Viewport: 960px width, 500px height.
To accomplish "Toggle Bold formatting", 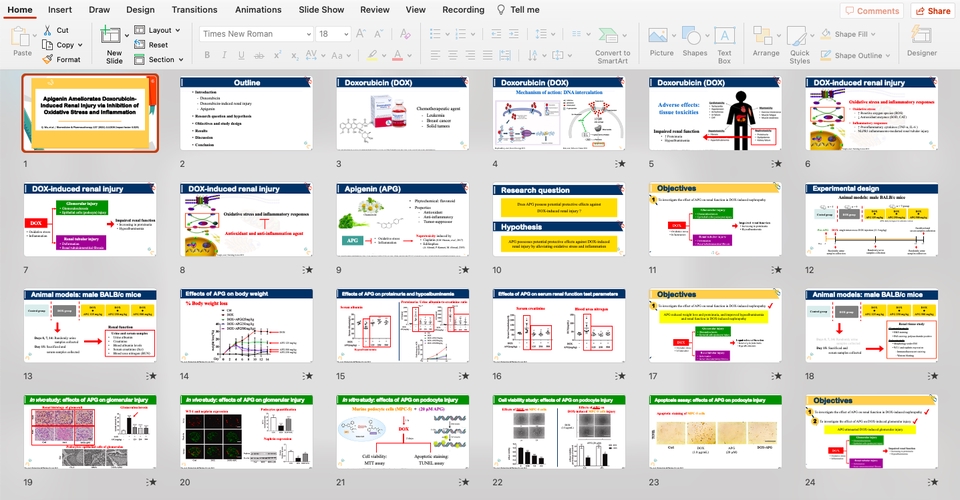I will pyautogui.click(x=207, y=55).
